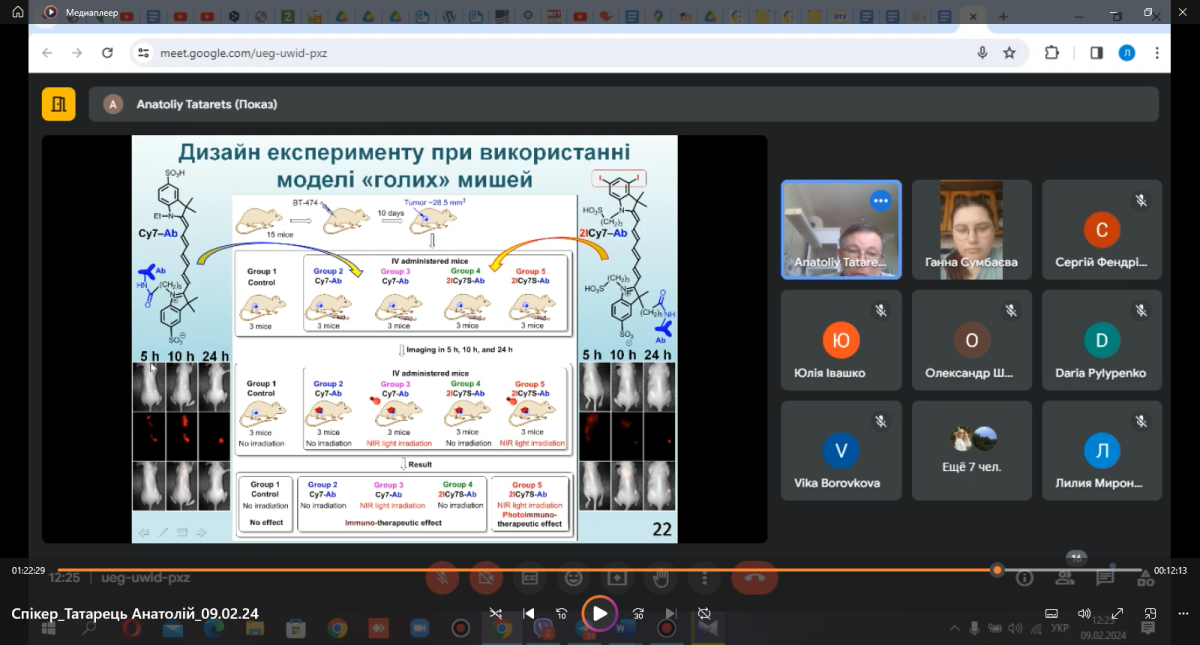Click the Chrome extensions puzzle icon
The image size is (1200, 645).
click(1052, 53)
